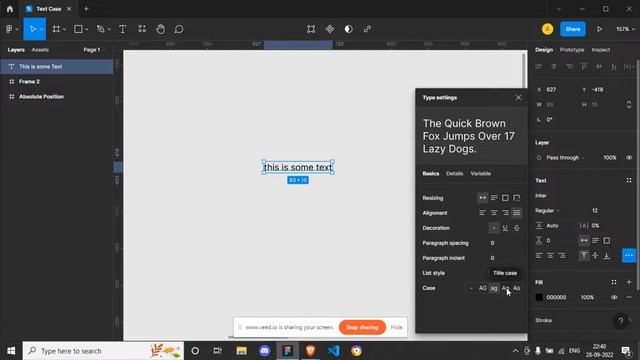Viewport: 640px width, 360px height.
Task: Open the Regular font weight dropdown
Action: click(x=547, y=211)
